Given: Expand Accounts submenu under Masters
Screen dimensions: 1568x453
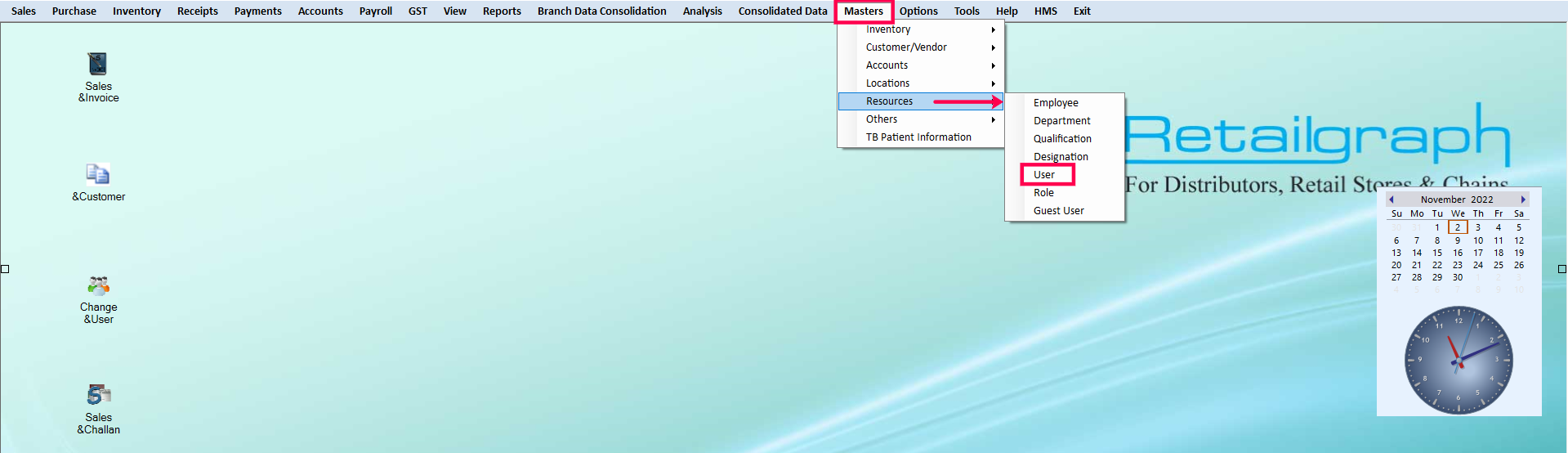Looking at the screenshot, I should 921,65.
